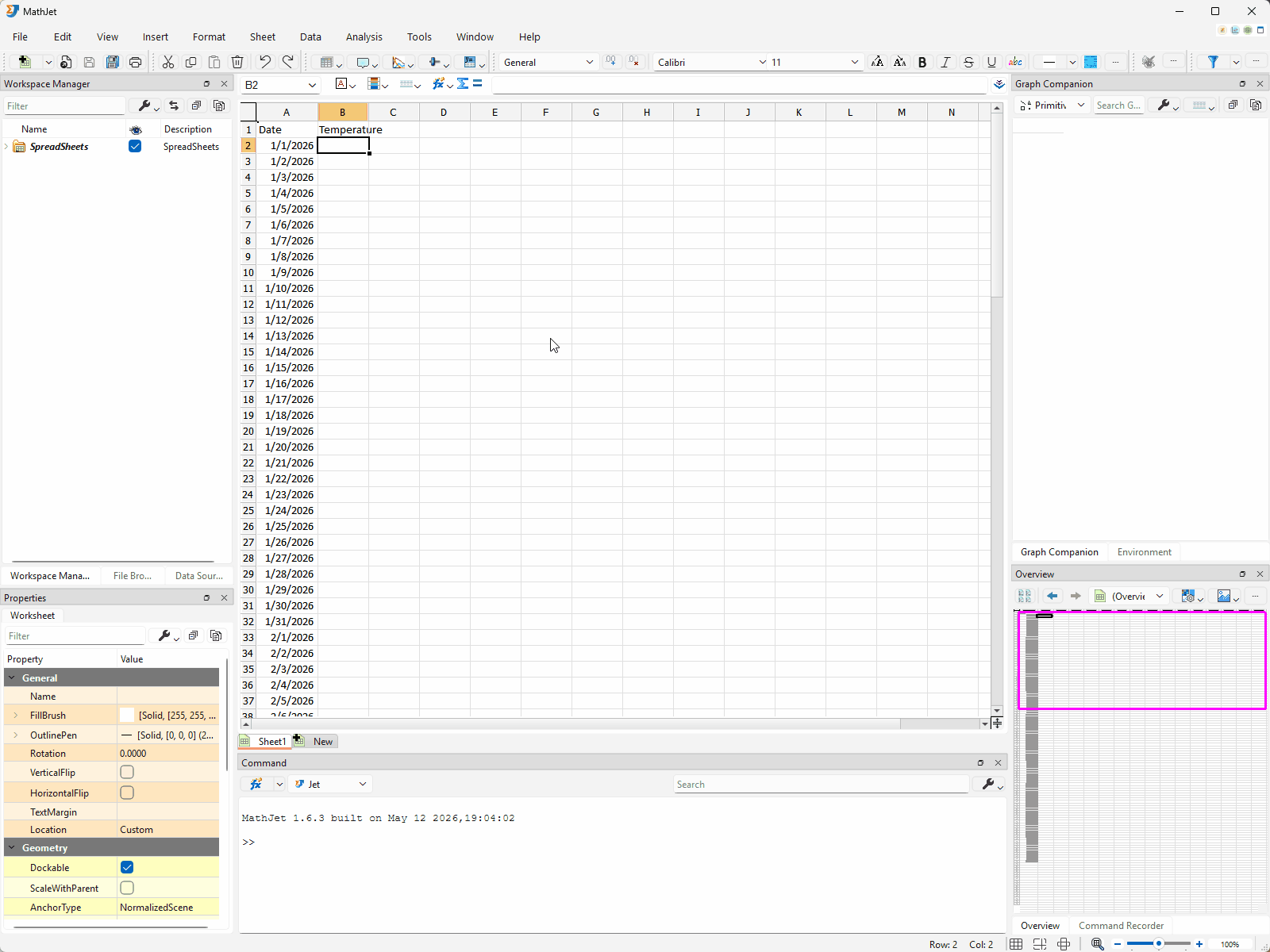Select column B header
Image resolution: width=1270 pixels, height=952 pixels.
(x=343, y=112)
